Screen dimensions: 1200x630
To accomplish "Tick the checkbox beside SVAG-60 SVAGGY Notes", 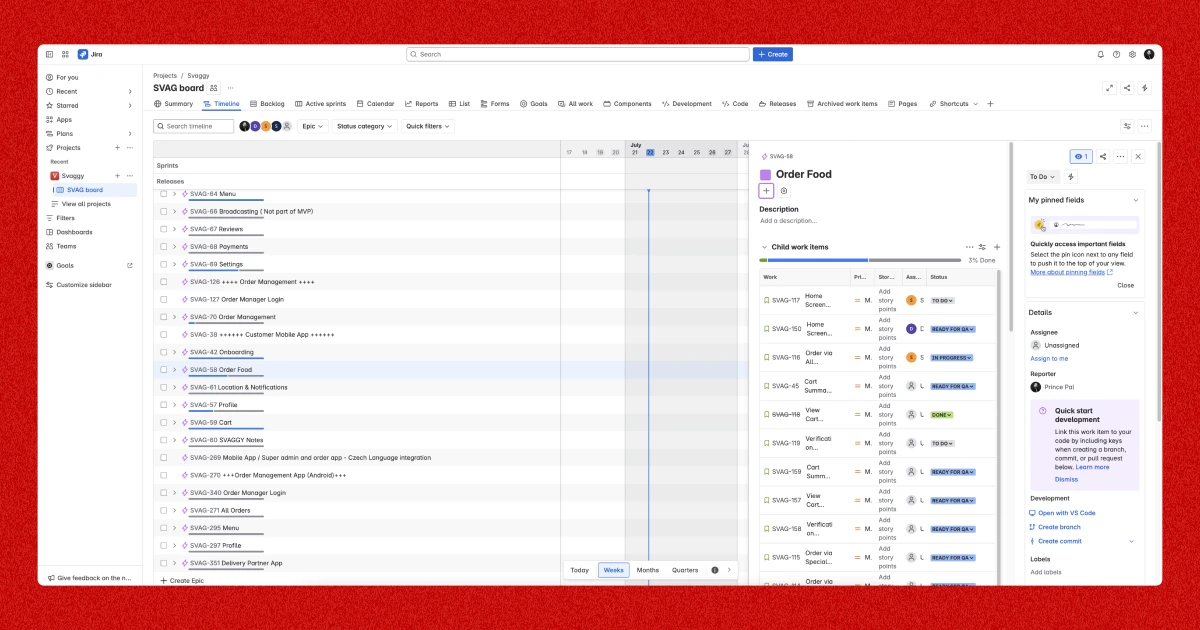I will pyautogui.click(x=163, y=440).
